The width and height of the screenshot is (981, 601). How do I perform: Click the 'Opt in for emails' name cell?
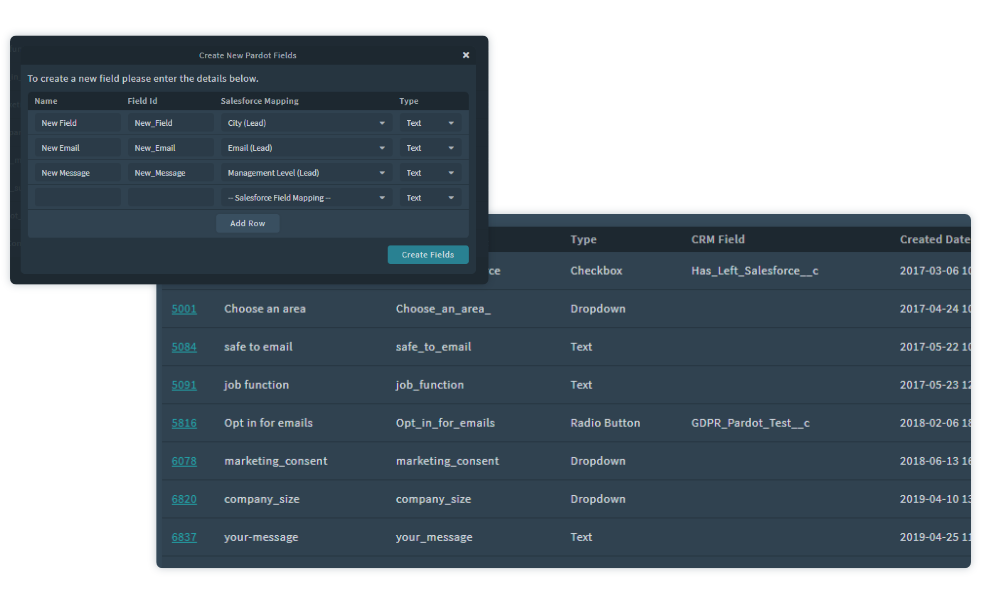[x=268, y=423]
